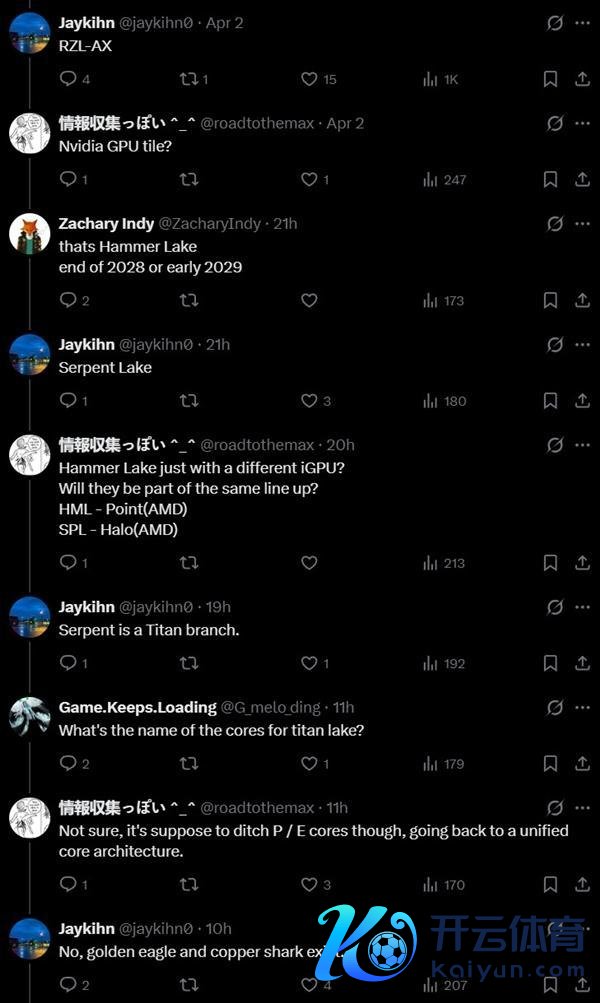
Task: Open more options on Nvidia GPU tile tweet
Action: (582, 123)
